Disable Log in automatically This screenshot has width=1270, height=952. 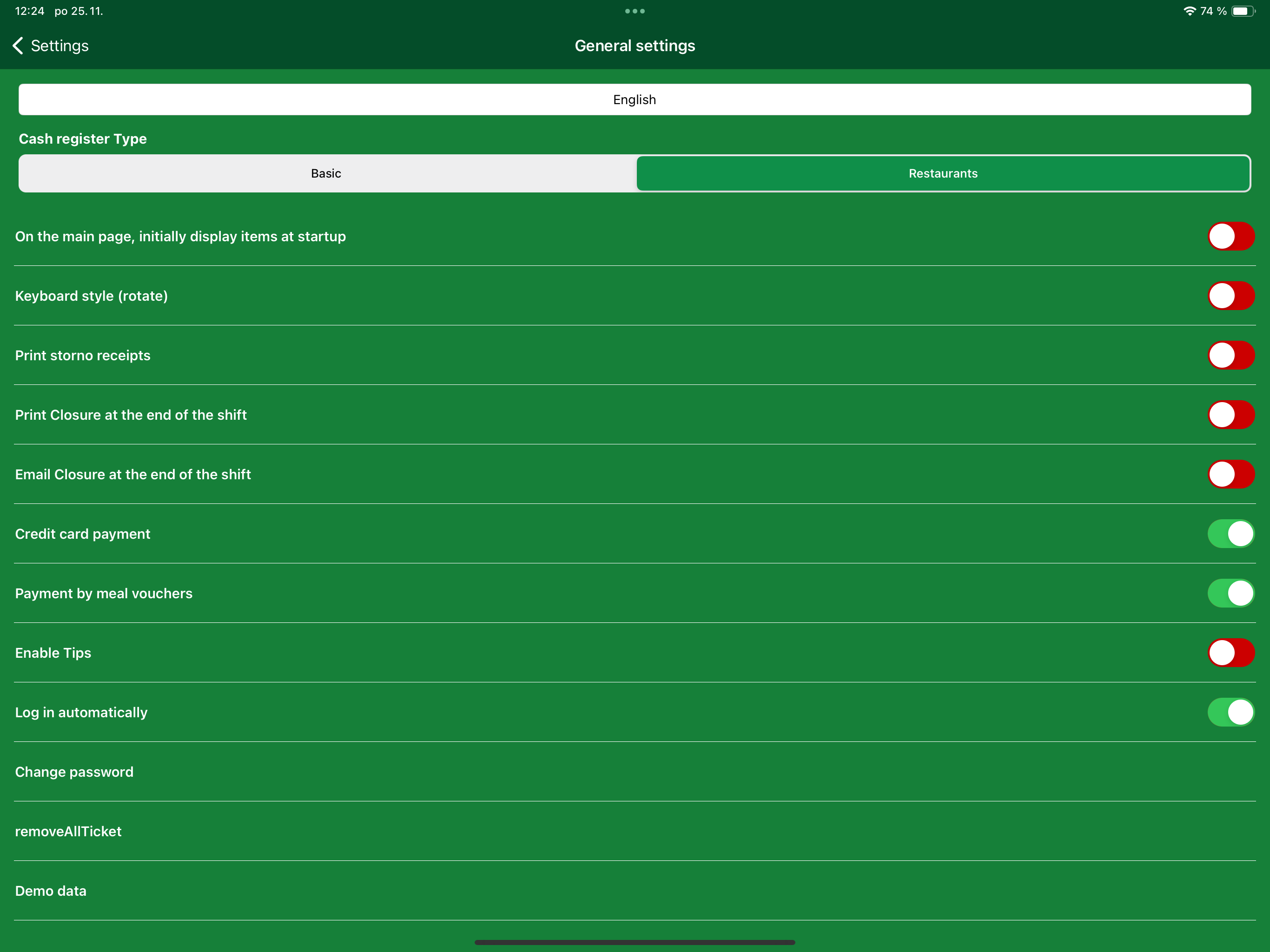tap(1231, 712)
